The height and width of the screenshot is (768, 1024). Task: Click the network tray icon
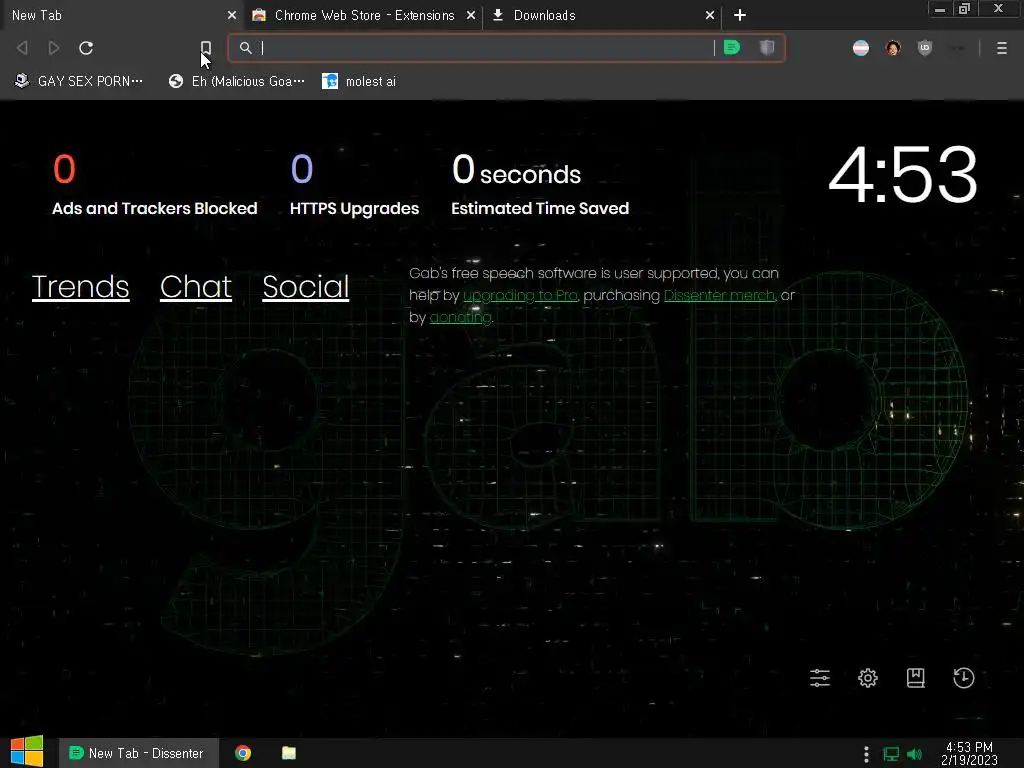(891, 754)
